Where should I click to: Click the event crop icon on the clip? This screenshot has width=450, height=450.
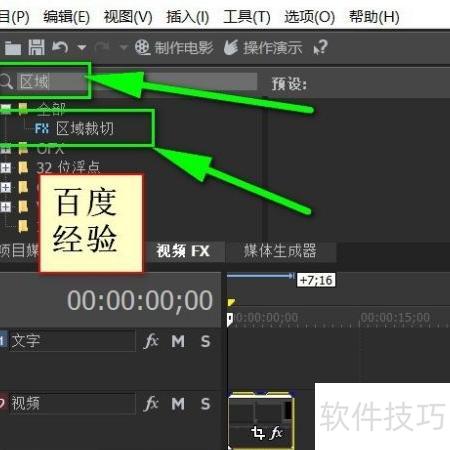click(258, 433)
